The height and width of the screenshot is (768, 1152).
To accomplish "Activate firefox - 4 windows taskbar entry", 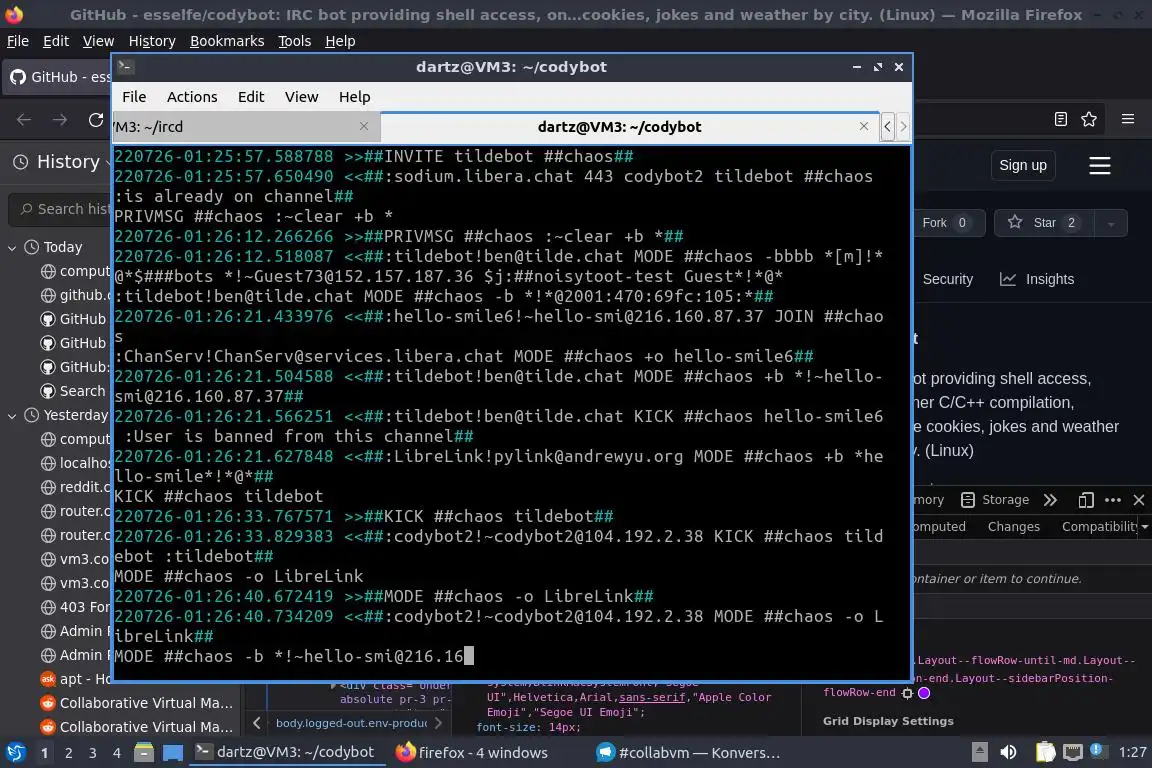I will click(x=472, y=753).
